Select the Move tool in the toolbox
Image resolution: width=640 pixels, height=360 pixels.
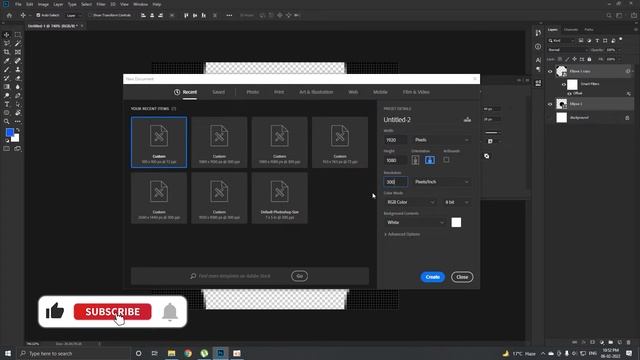coord(7,35)
